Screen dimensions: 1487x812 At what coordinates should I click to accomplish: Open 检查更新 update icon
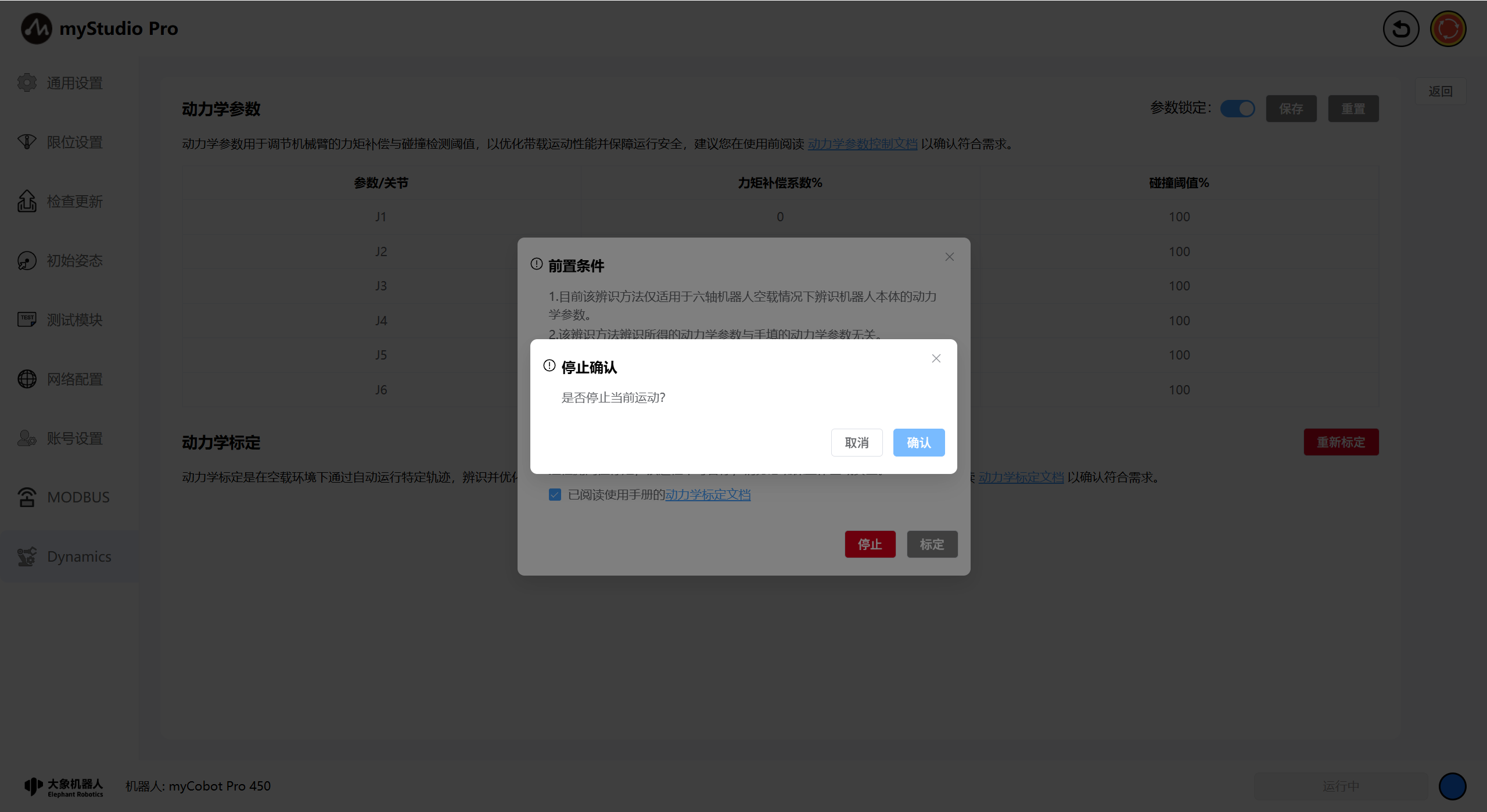click(27, 201)
